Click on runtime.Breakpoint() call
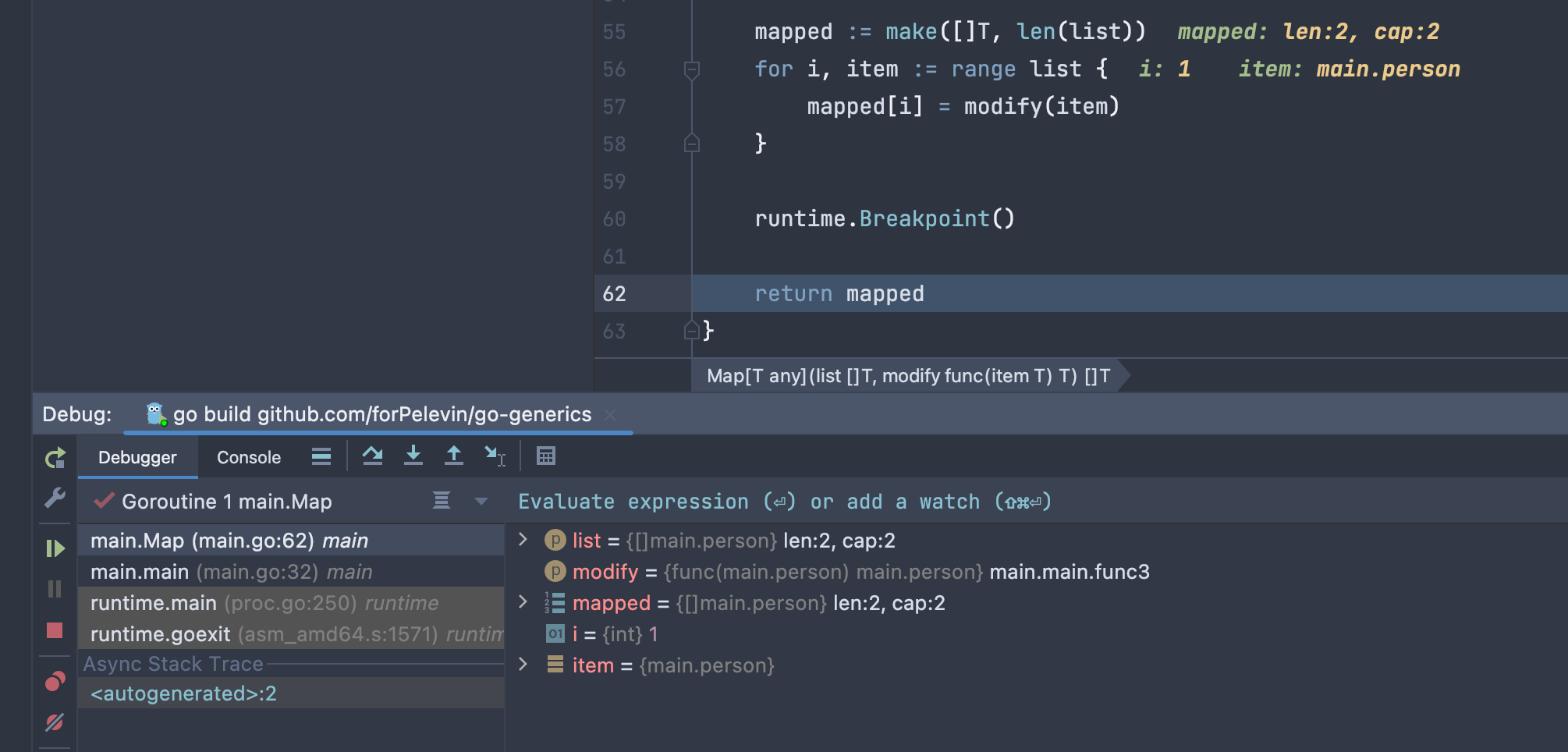Viewport: 1568px width, 752px height. (x=885, y=218)
